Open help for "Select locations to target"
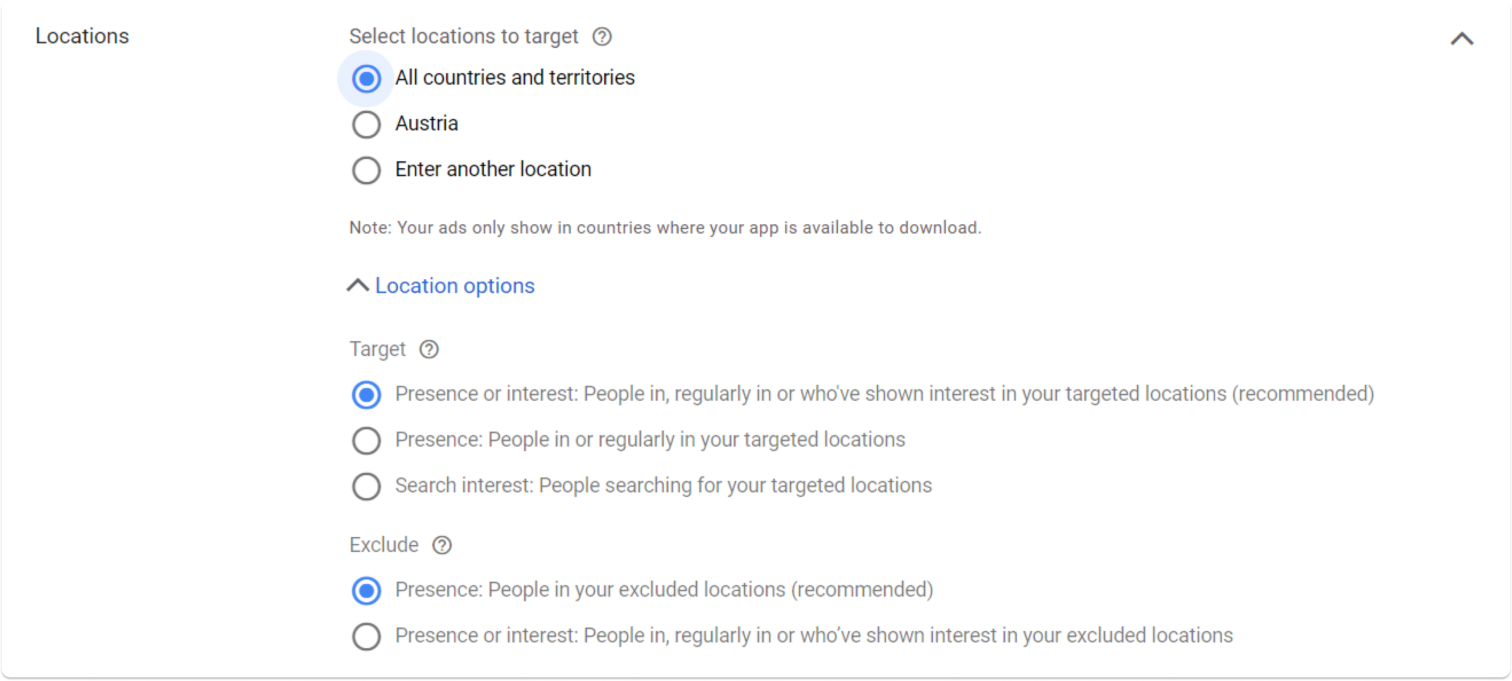 tap(602, 36)
